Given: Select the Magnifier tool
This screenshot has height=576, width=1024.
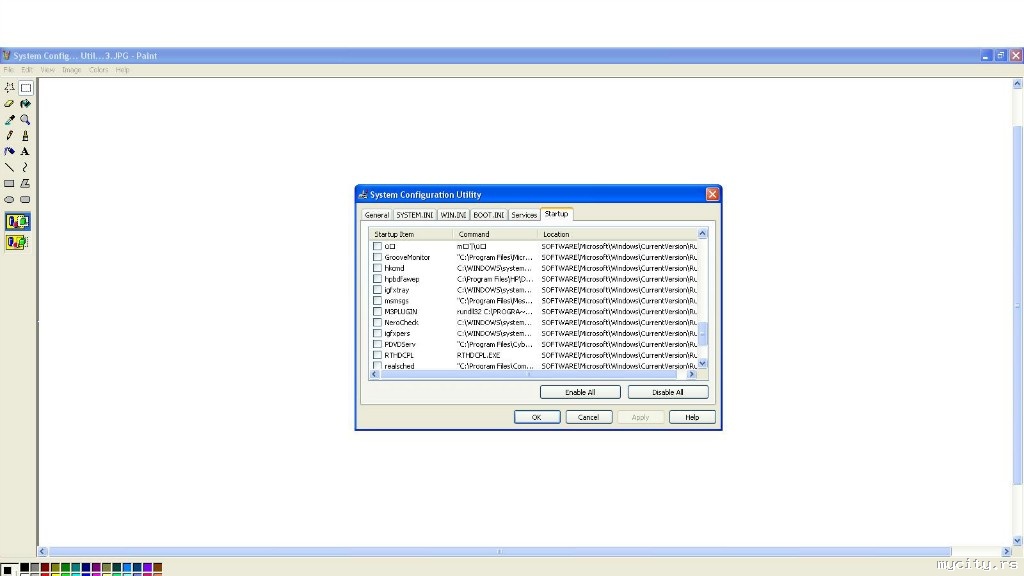Looking at the screenshot, I should [25, 120].
